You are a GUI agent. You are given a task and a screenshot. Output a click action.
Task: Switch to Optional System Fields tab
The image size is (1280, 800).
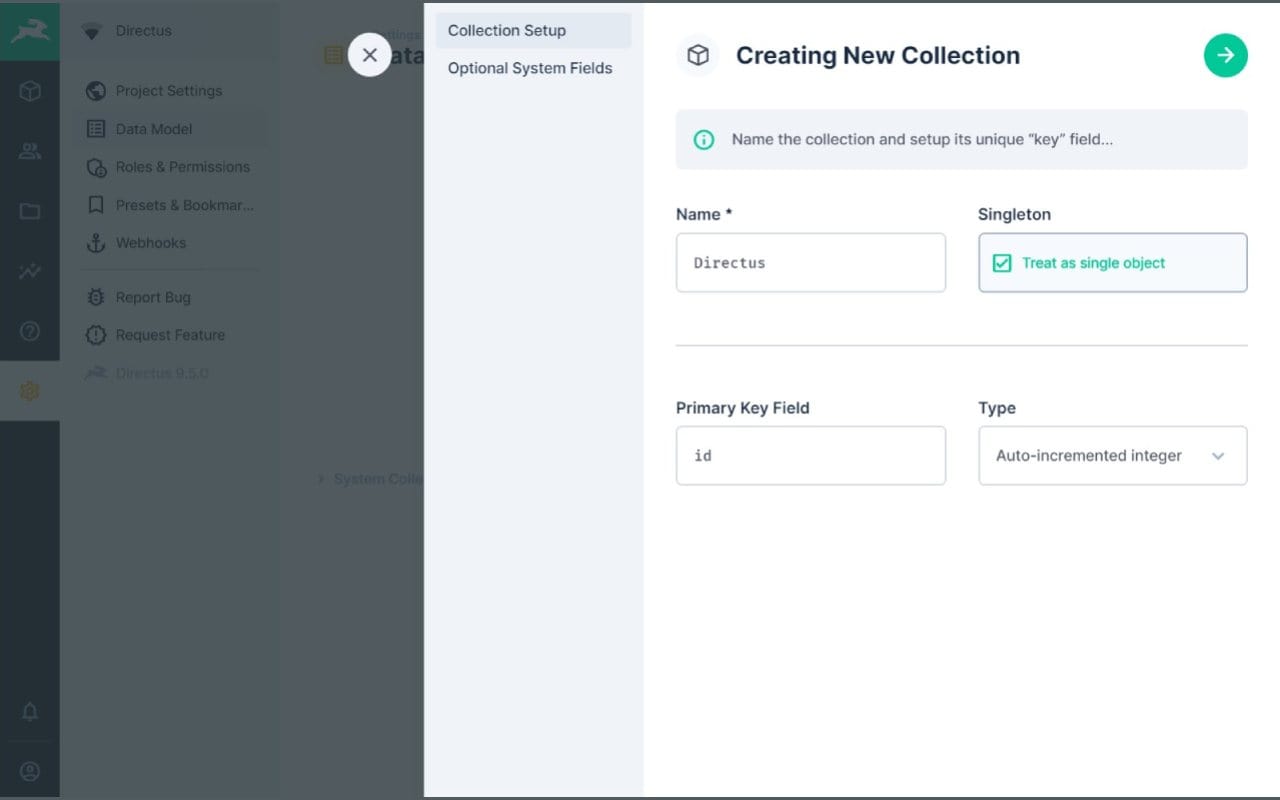pos(534,68)
